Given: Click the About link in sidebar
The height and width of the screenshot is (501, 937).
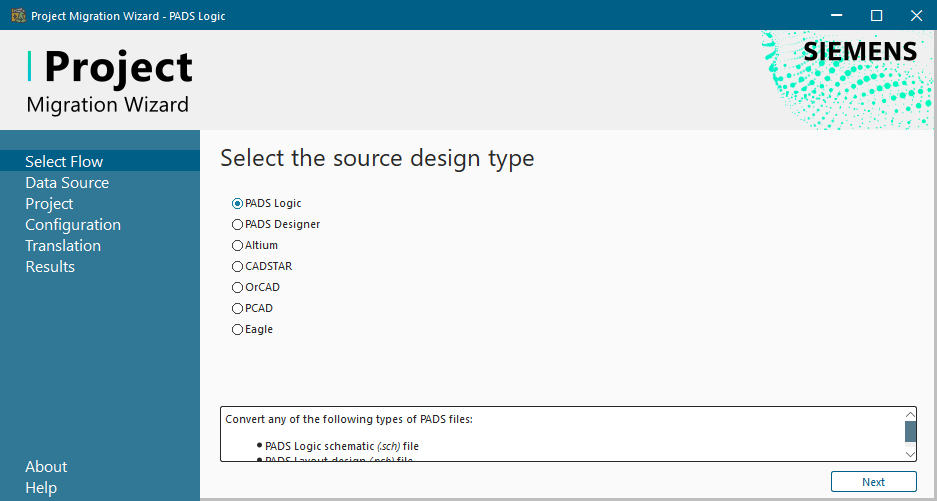Looking at the screenshot, I should tap(46, 467).
